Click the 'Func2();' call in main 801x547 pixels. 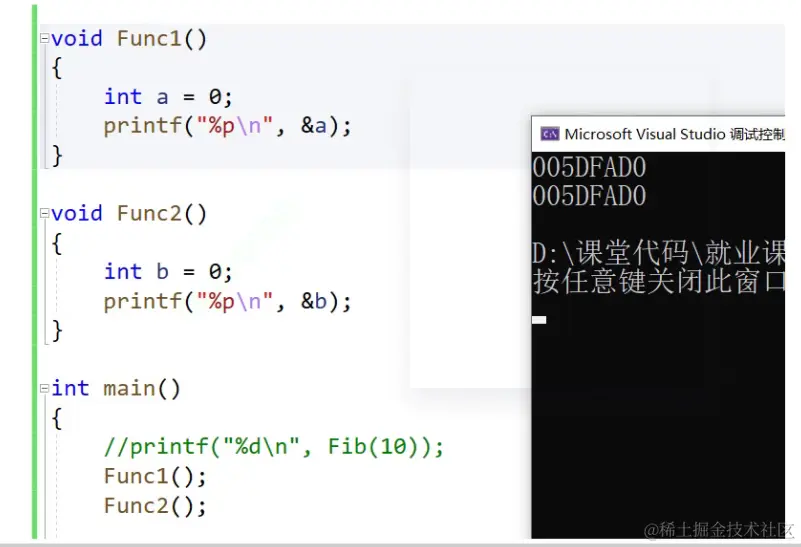155,506
